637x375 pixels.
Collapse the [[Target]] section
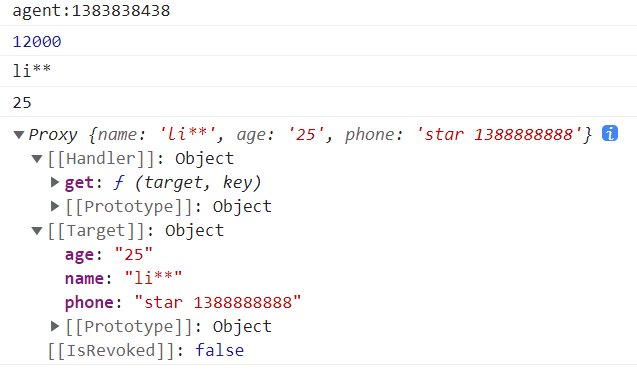point(37,231)
